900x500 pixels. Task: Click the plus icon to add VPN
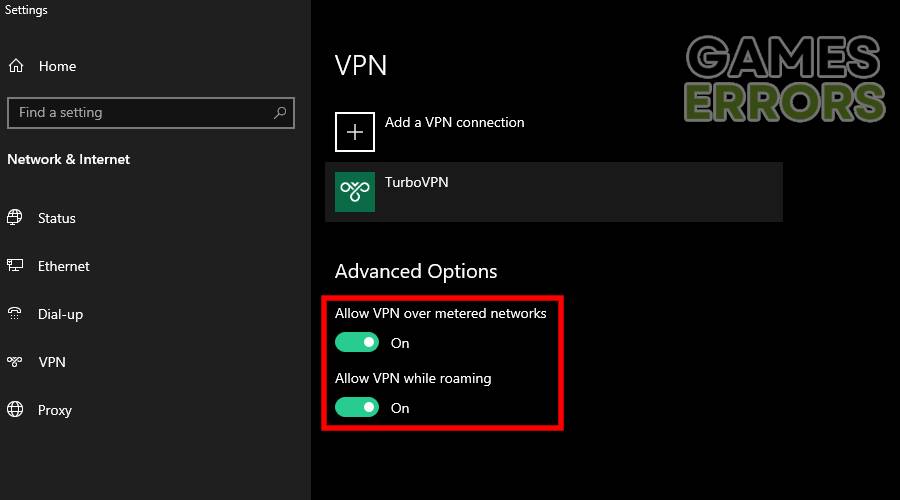(x=355, y=132)
